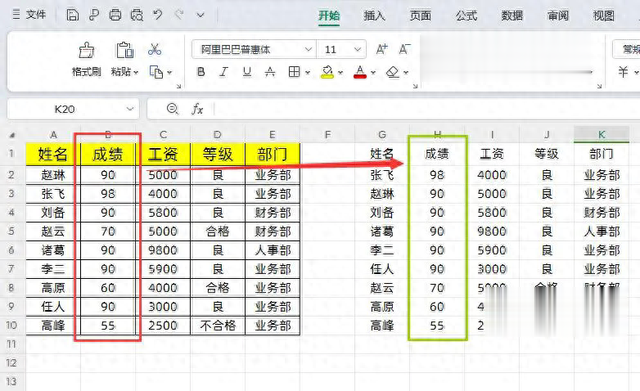Open the 文件 menu
This screenshot has height=391, width=640.
pyautogui.click(x=36, y=15)
